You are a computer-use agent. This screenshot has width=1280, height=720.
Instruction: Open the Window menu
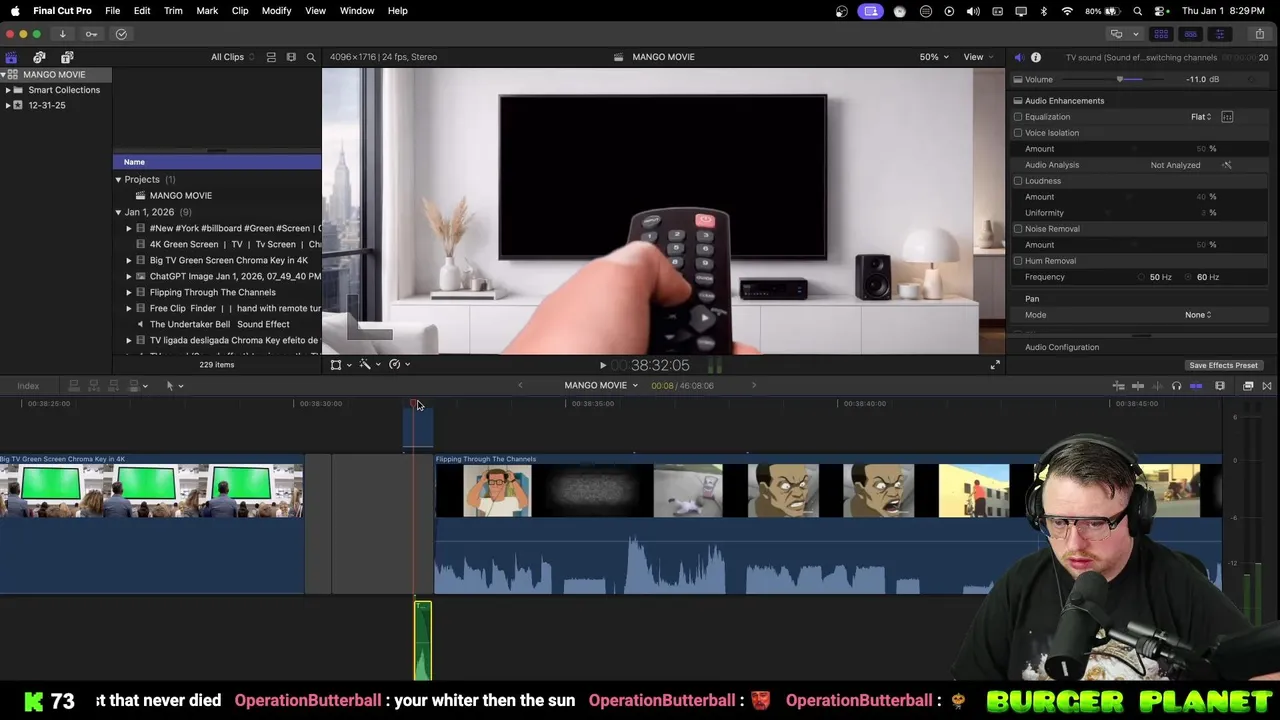357,11
